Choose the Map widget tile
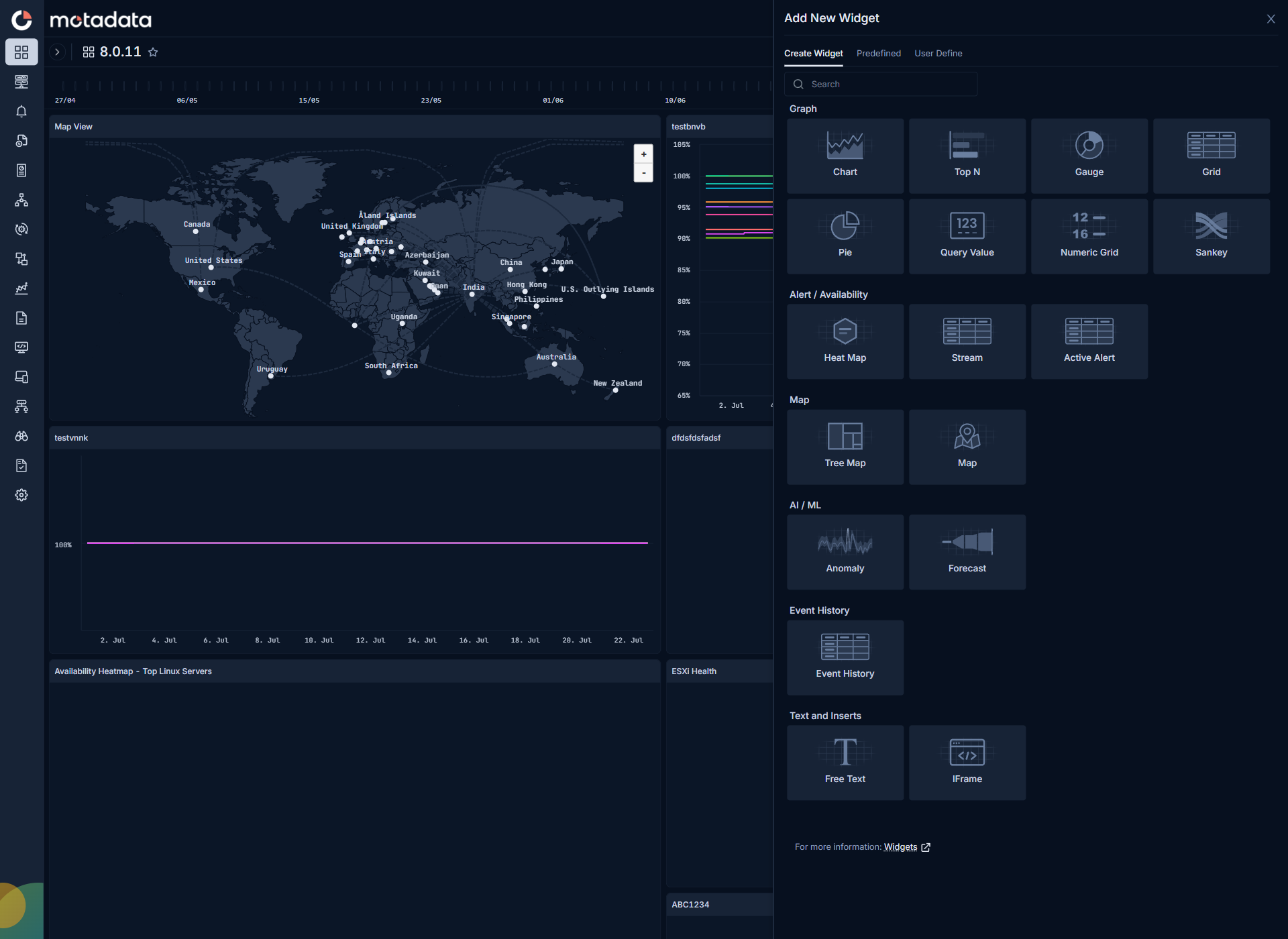This screenshot has width=1288, height=939. (x=967, y=447)
